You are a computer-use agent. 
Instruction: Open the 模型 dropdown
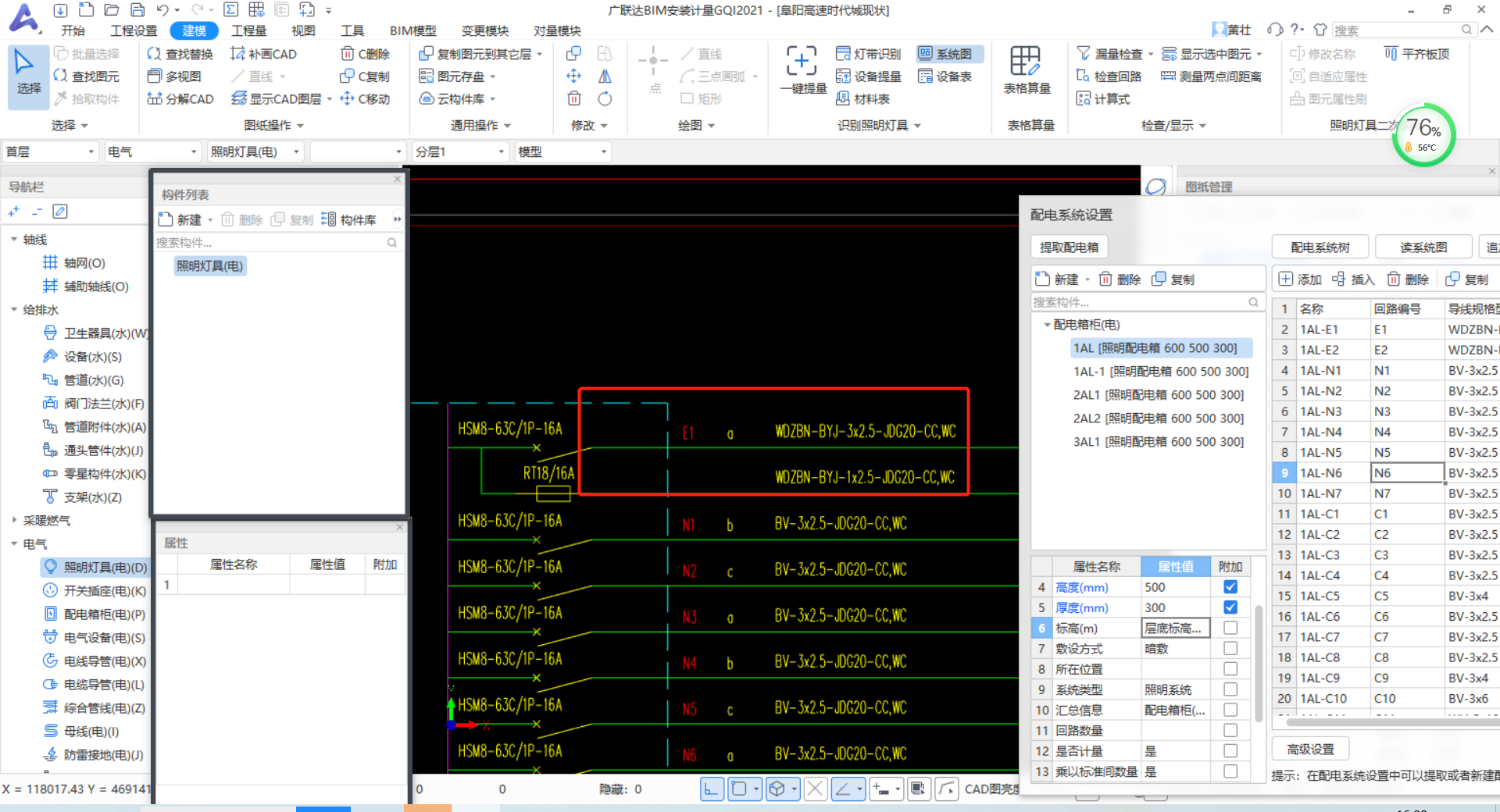[562, 151]
